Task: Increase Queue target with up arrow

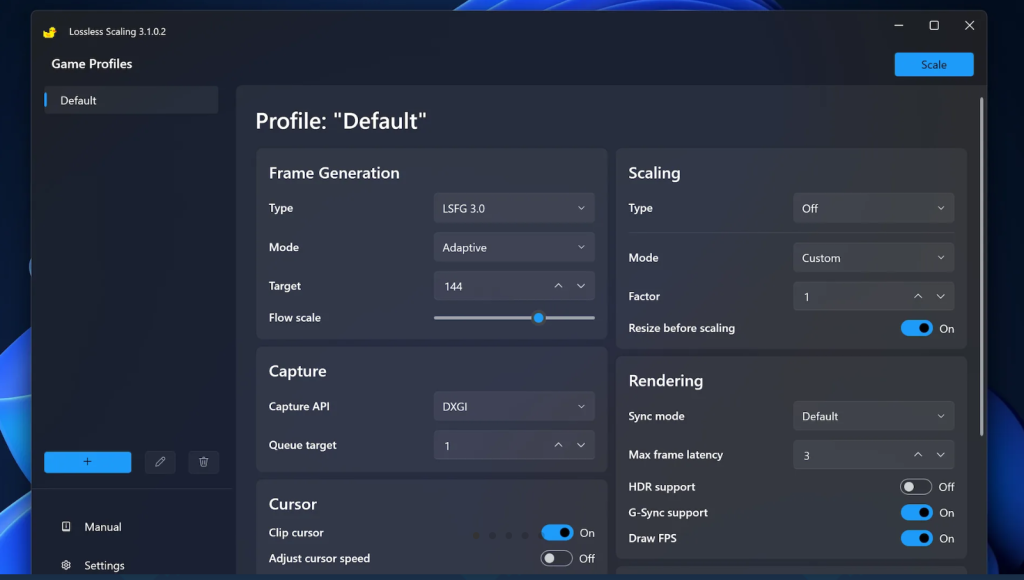Action: point(558,445)
